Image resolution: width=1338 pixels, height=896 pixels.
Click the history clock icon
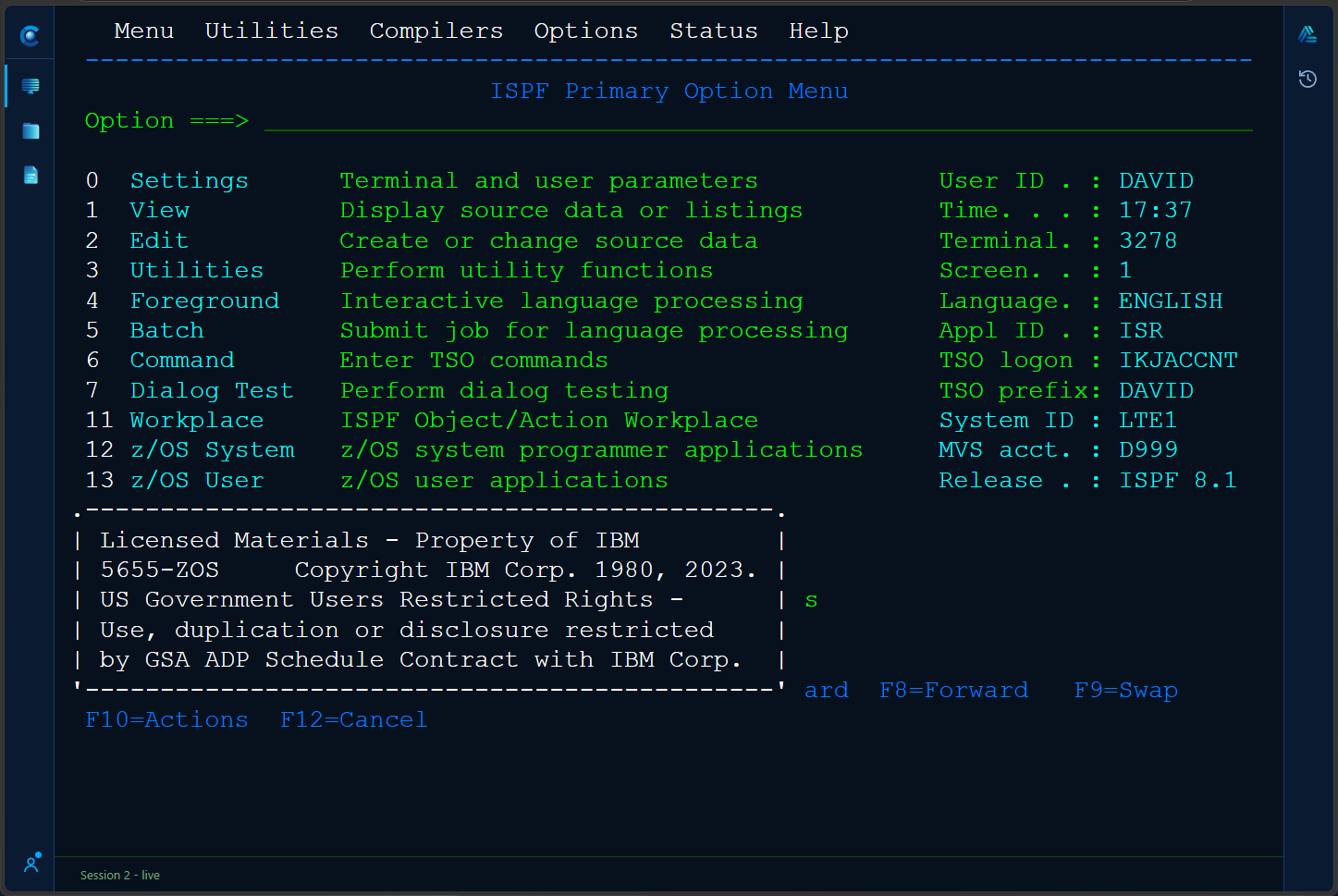1307,79
